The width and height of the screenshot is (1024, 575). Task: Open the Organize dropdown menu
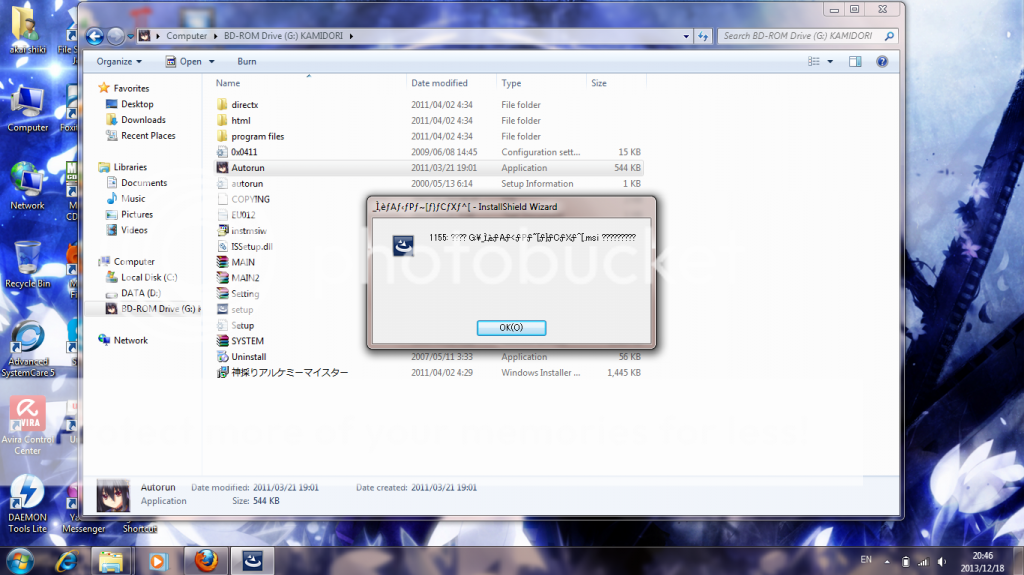pos(119,61)
